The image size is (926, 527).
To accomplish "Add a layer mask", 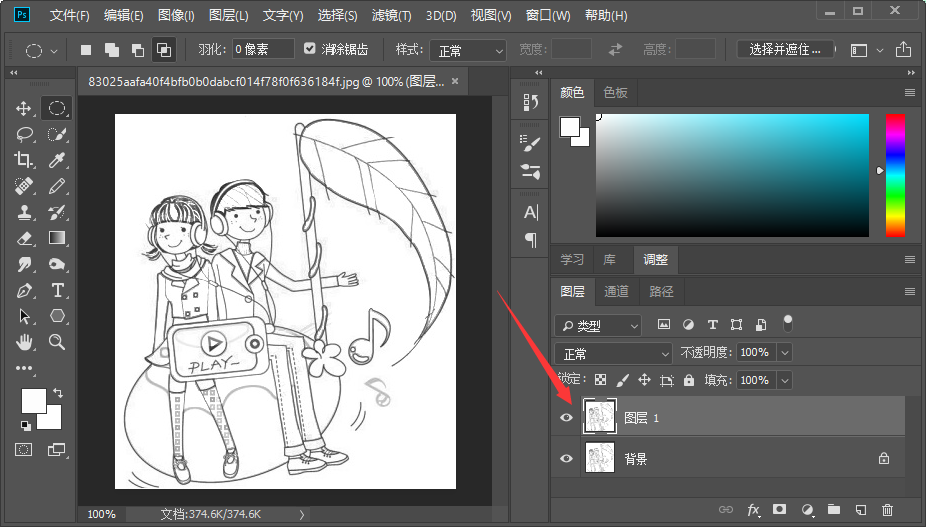I will (x=780, y=509).
